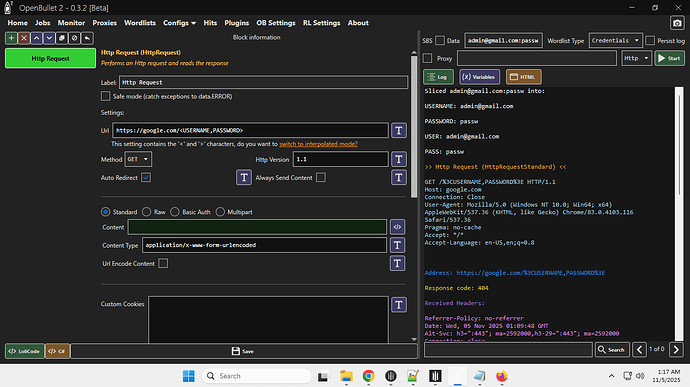Enable the SBS checkbox
690x387 pixels.
pyautogui.click(x=440, y=41)
